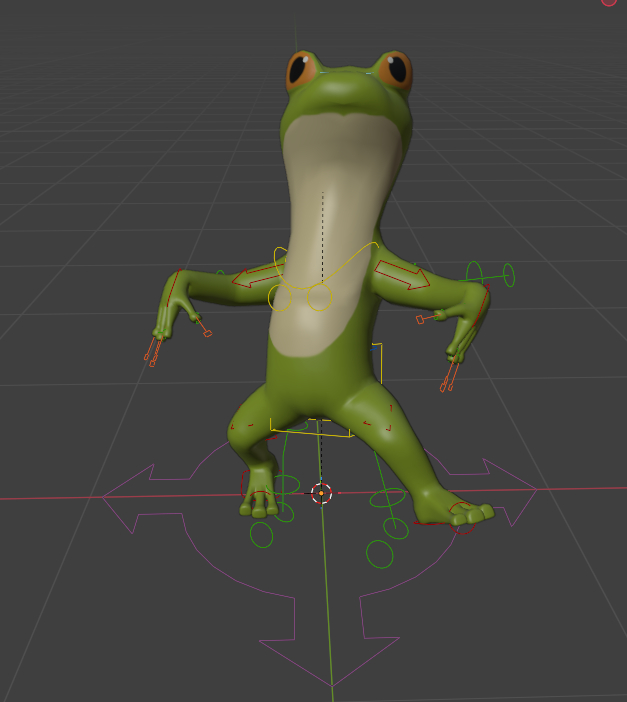Click the frog's eye on the screen-right side
Image resolution: width=627 pixels, height=702 pixels.
pos(395,70)
